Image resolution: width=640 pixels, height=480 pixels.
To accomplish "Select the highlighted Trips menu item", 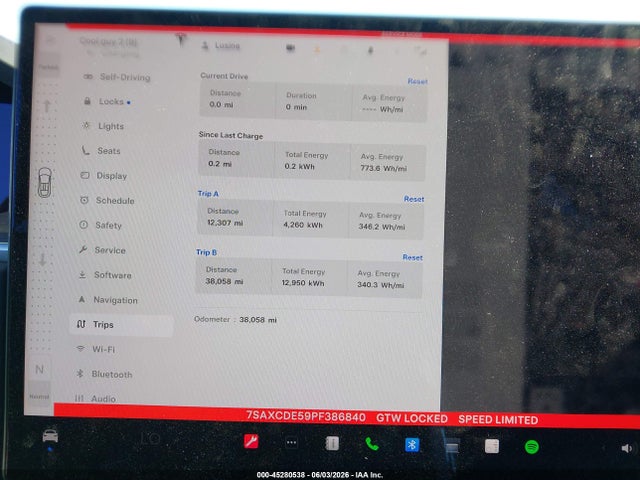I will 121,325.
